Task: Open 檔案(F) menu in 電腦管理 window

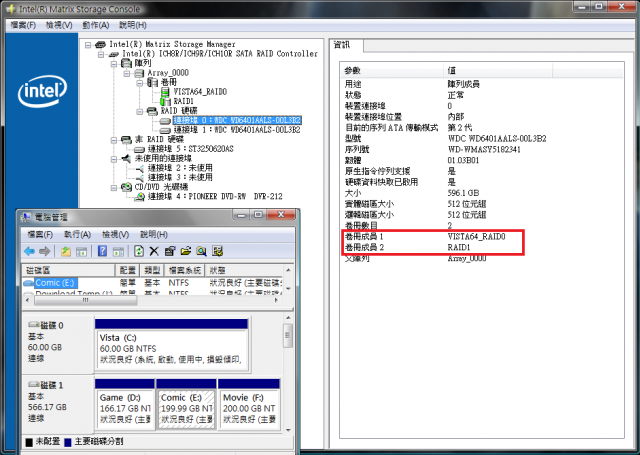Action: tap(40, 235)
